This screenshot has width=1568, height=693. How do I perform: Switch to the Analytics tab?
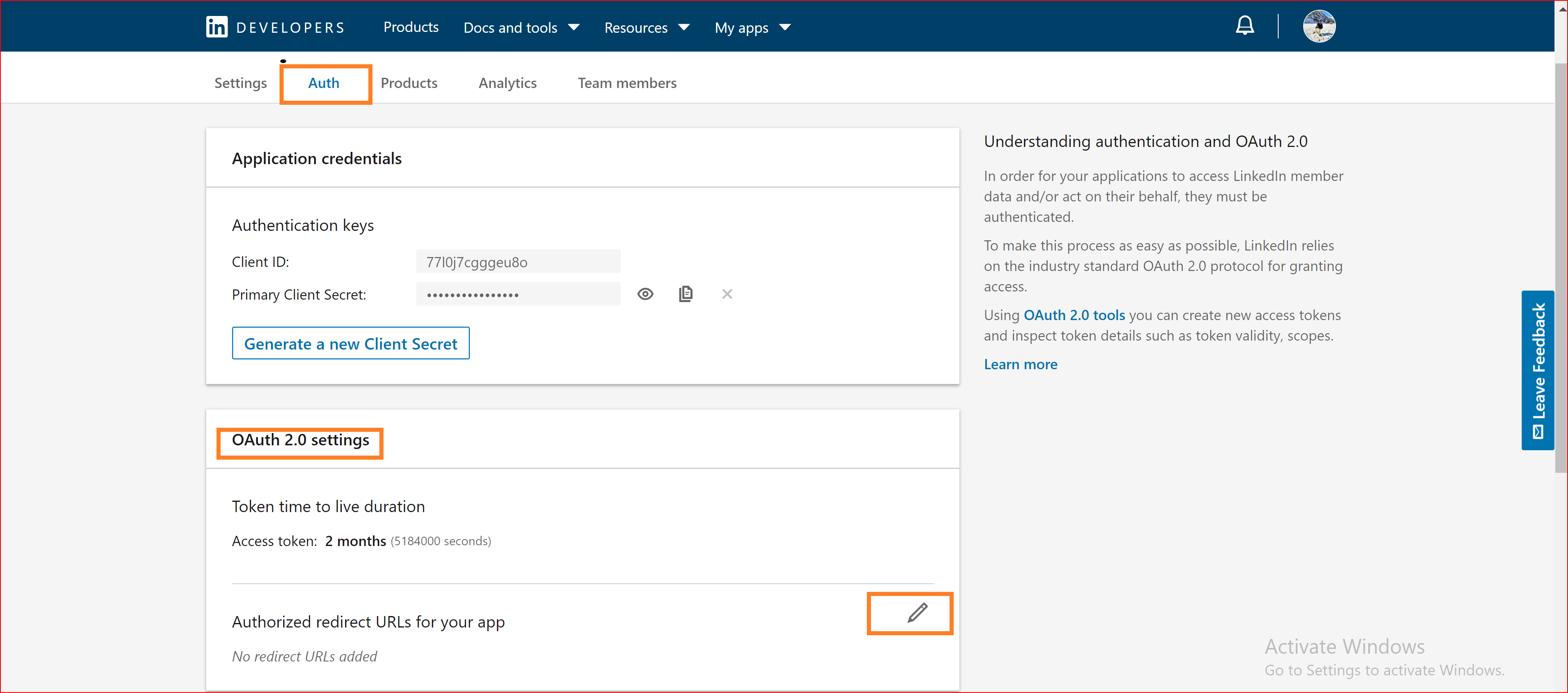508,83
